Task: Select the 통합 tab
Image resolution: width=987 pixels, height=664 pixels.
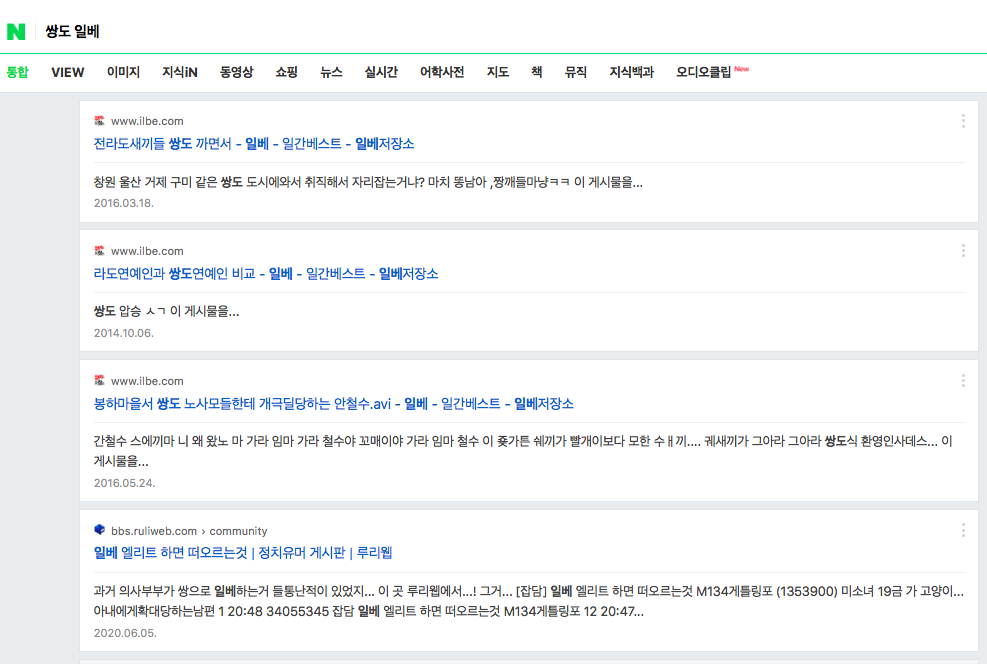Action: coord(18,72)
